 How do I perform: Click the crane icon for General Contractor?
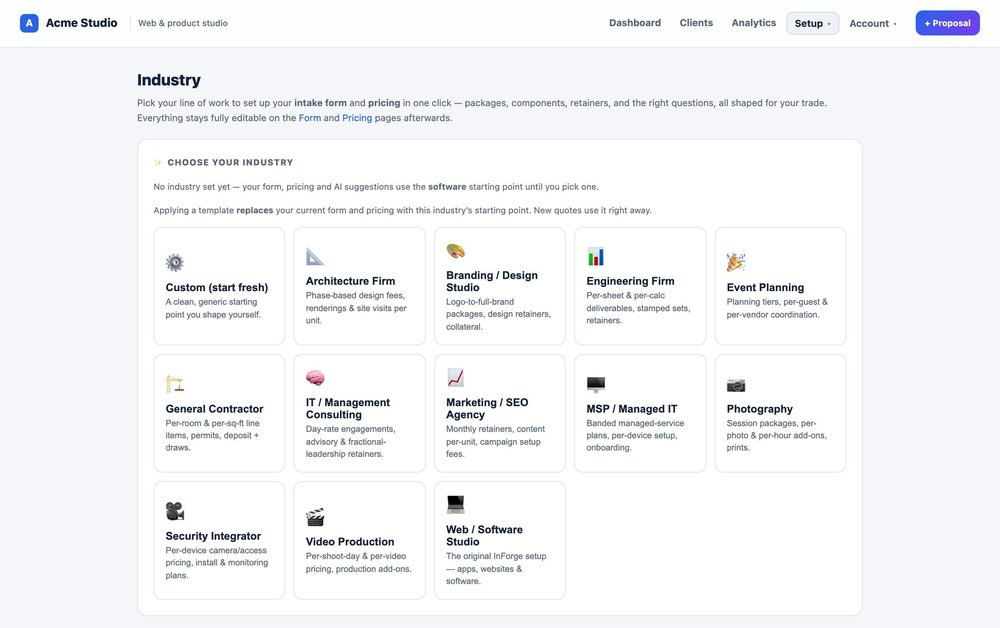point(175,384)
